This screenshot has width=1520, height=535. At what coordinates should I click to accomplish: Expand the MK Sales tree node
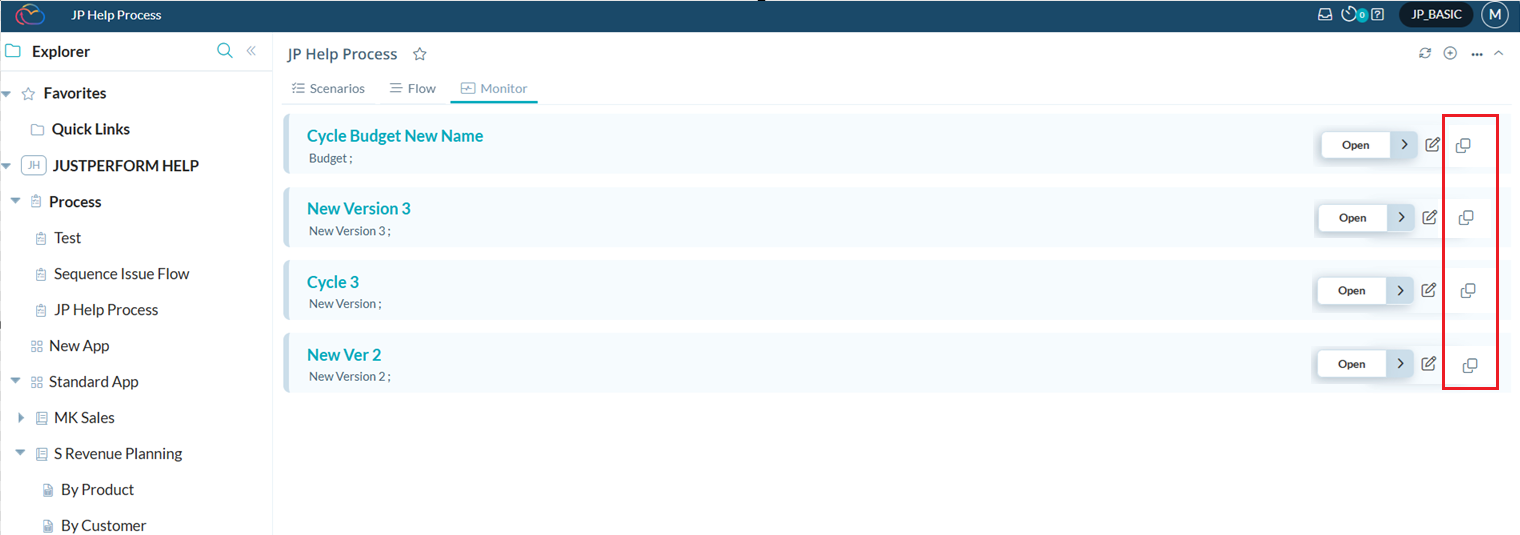tap(21, 418)
